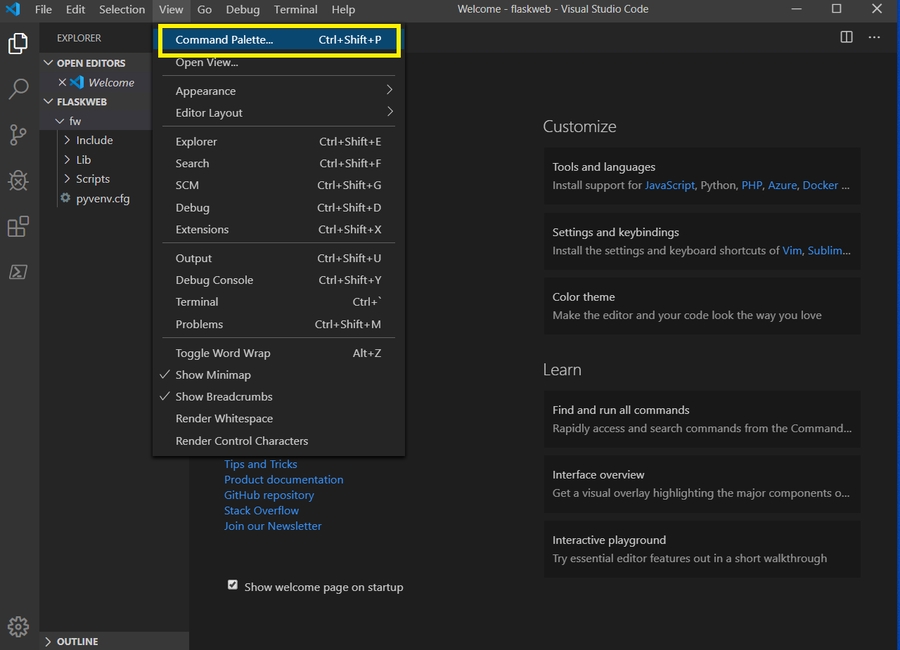Open the PowerShell icon in activity bar
The image size is (900, 650).
[18, 272]
